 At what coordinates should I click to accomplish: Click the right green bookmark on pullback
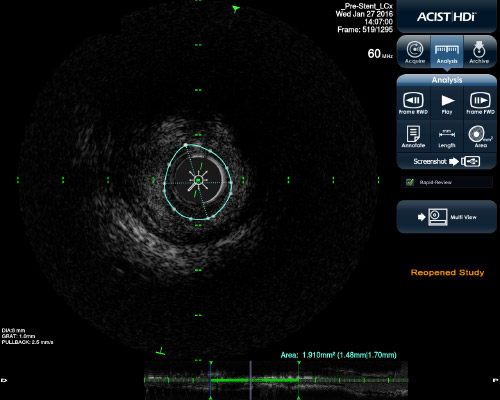point(299,380)
